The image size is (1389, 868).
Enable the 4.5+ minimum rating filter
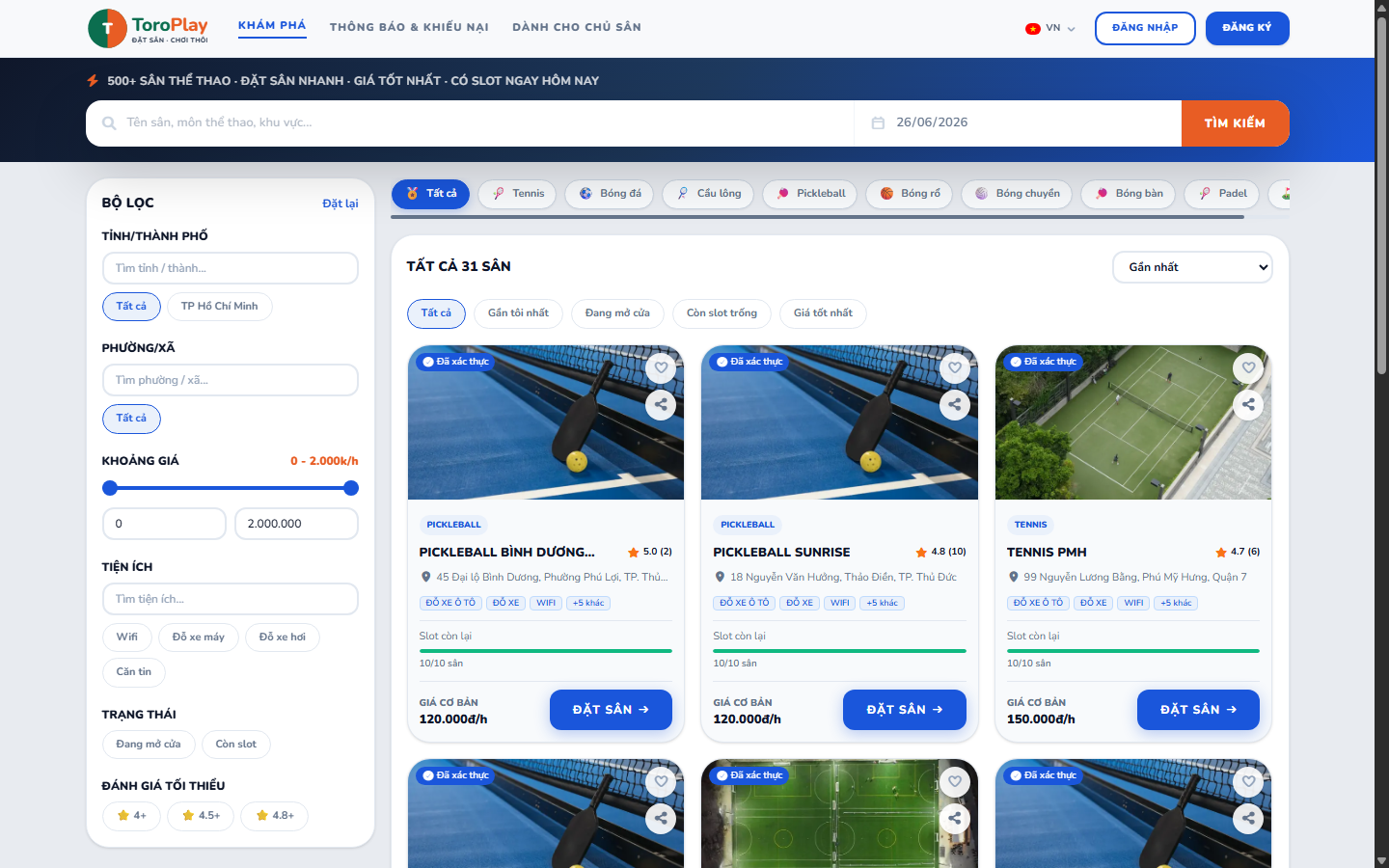pos(201,816)
